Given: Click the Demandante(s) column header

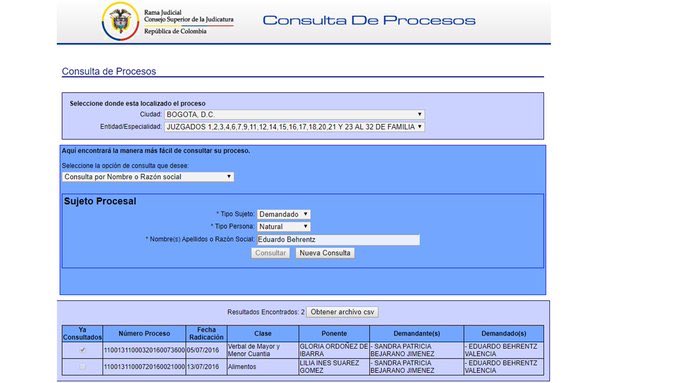Looking at the screenshot, I should [417, 334].
